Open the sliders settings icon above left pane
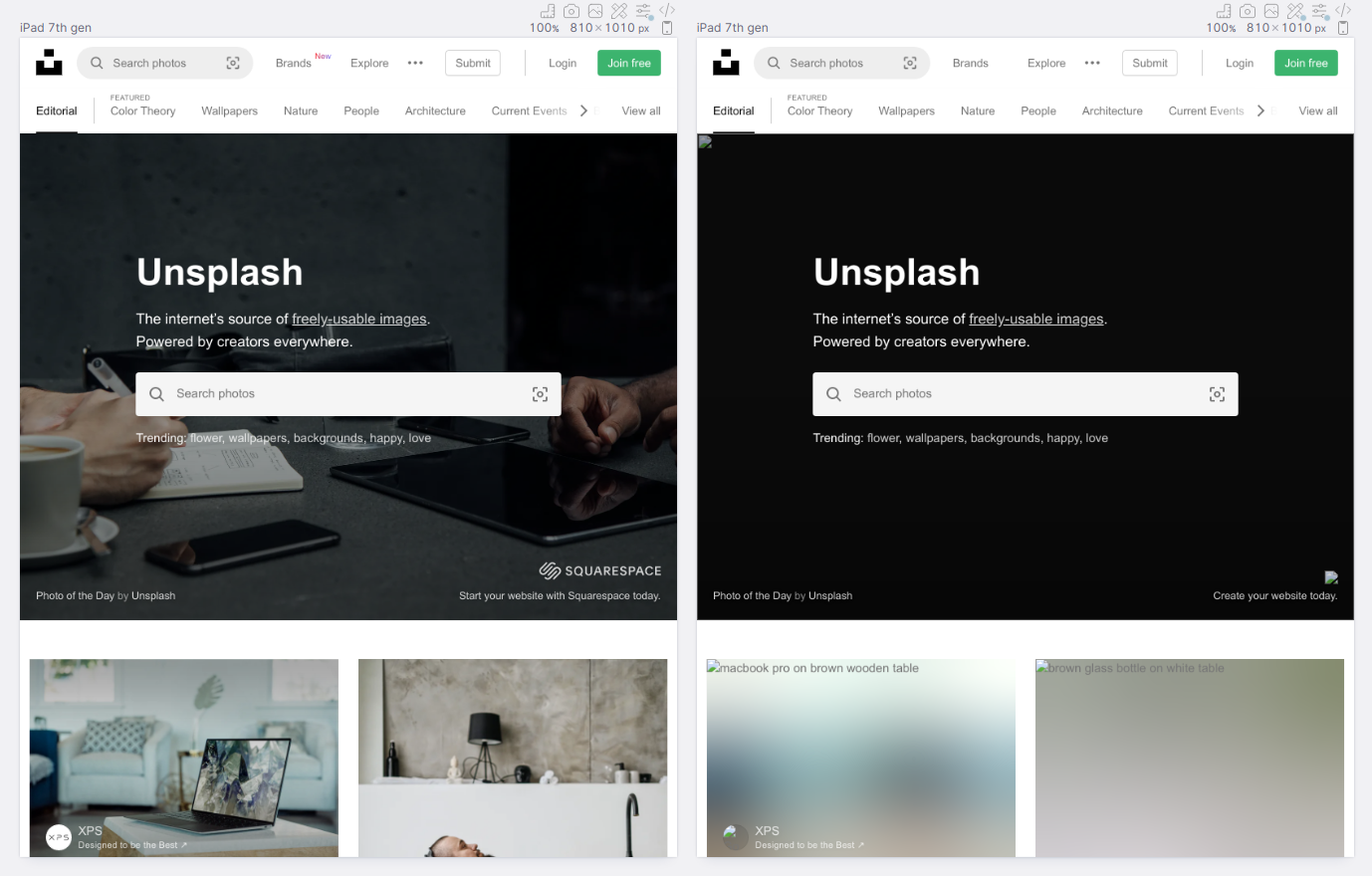Screen dimensions: 1372x876 (644, 11)
